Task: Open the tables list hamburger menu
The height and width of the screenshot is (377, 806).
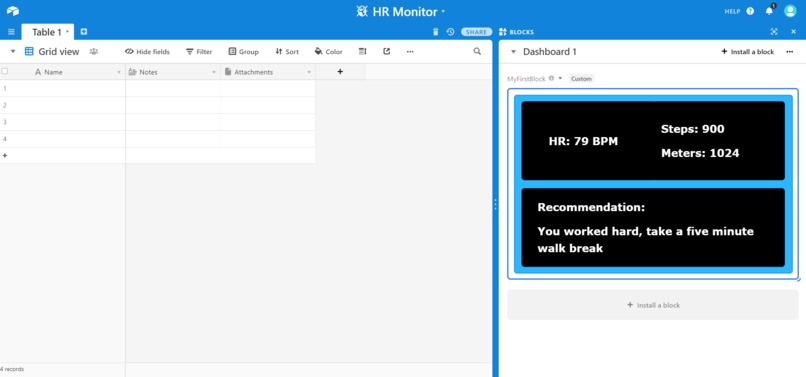Action: point(11,32)
